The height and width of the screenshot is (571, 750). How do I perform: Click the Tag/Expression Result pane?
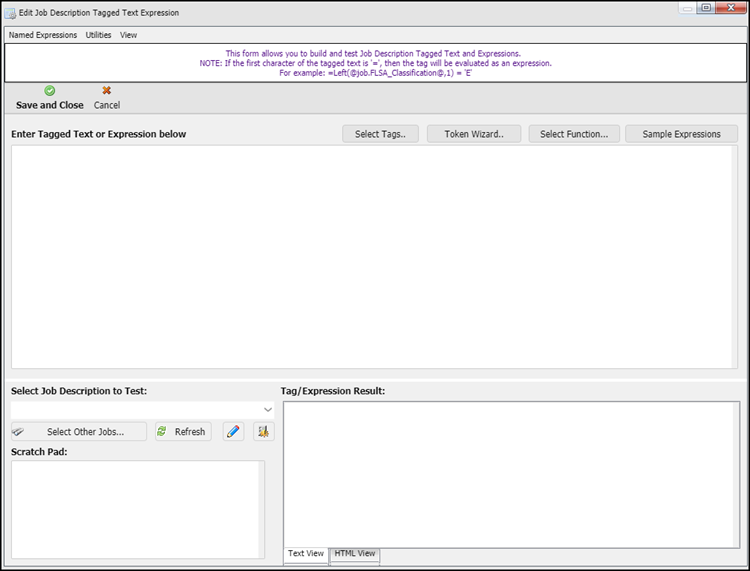coord(511,474)
